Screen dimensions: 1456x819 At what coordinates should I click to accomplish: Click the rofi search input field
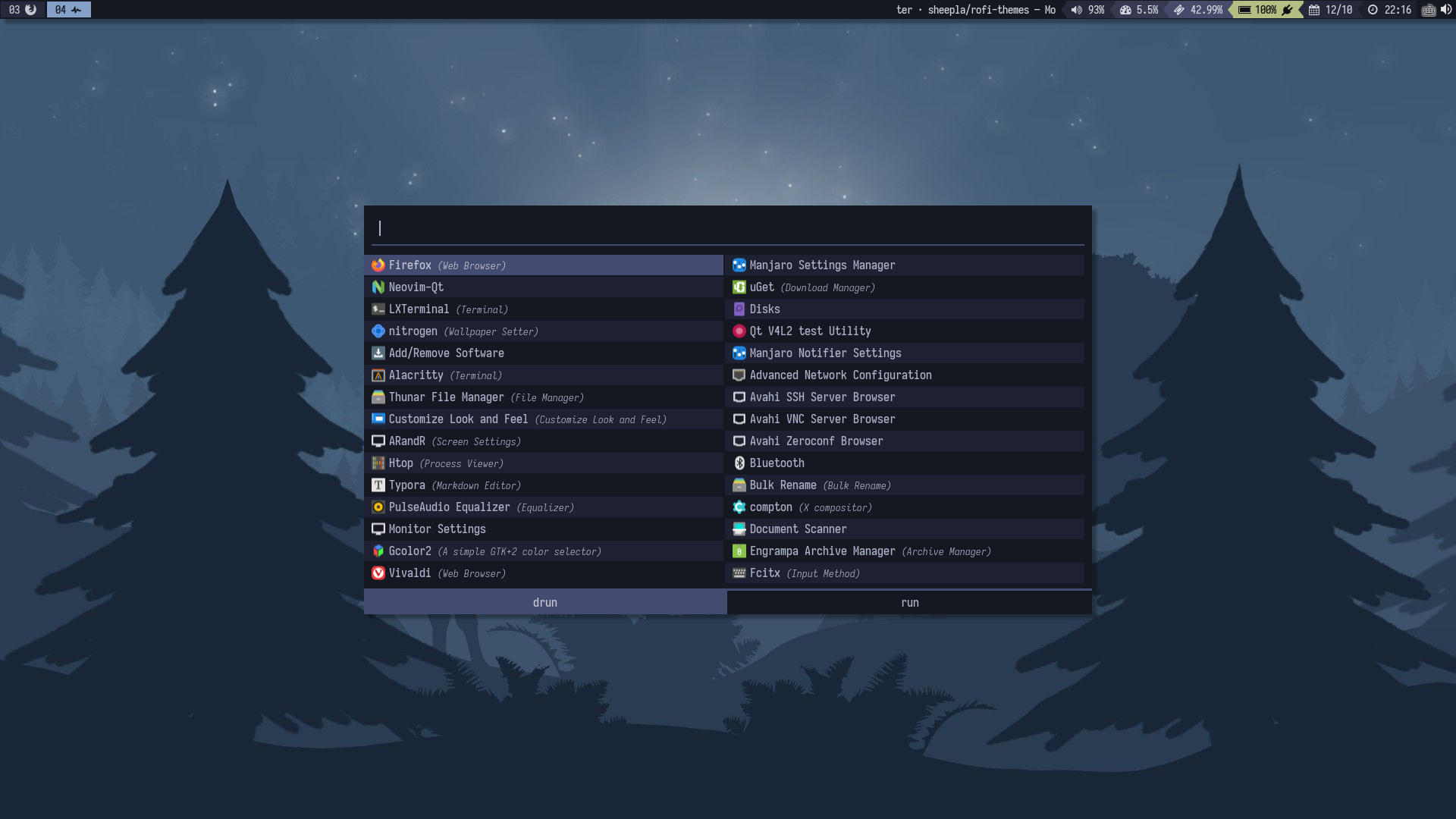click(728, 228)
